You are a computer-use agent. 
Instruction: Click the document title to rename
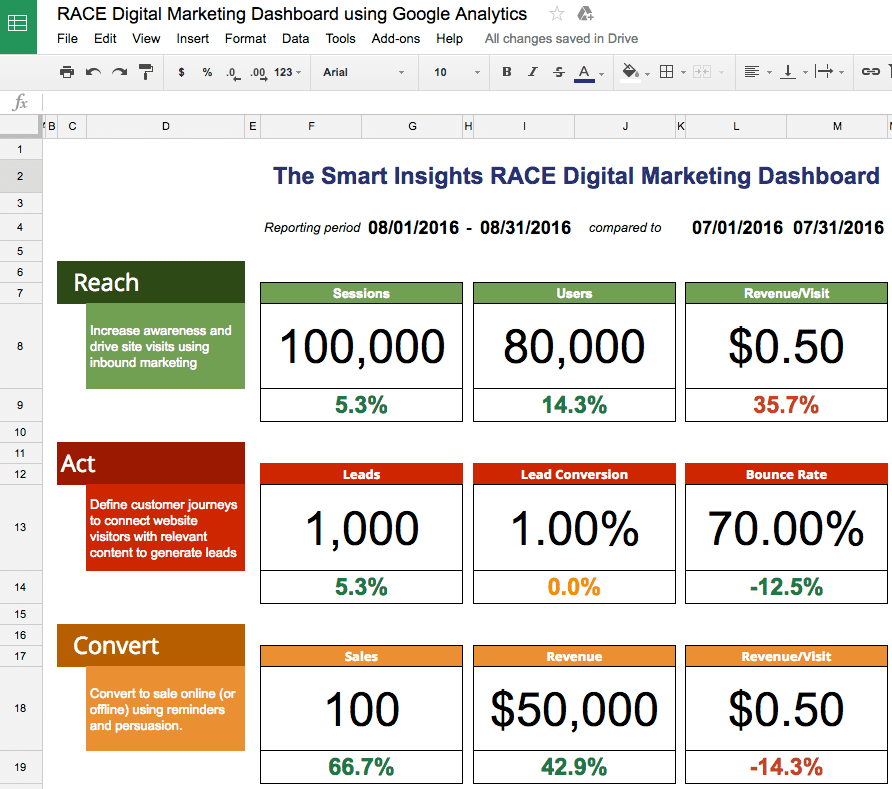click(292, 14)
